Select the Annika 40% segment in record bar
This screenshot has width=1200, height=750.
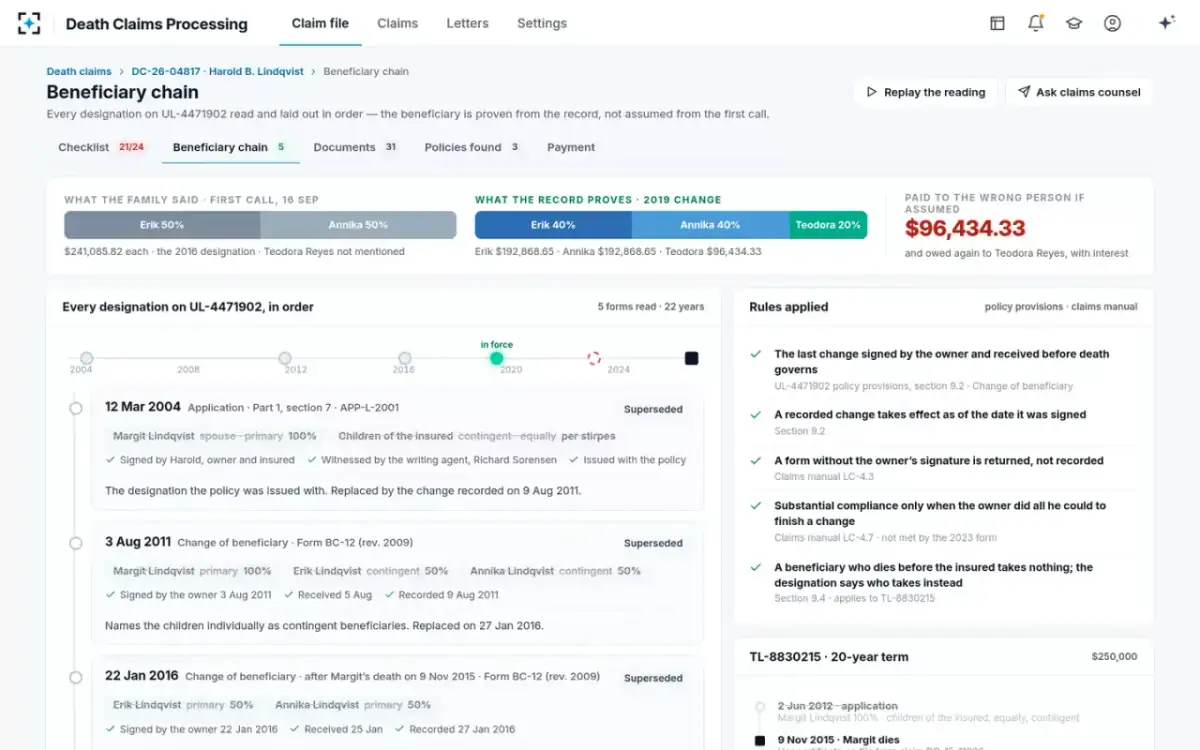(x=710, y=225)
